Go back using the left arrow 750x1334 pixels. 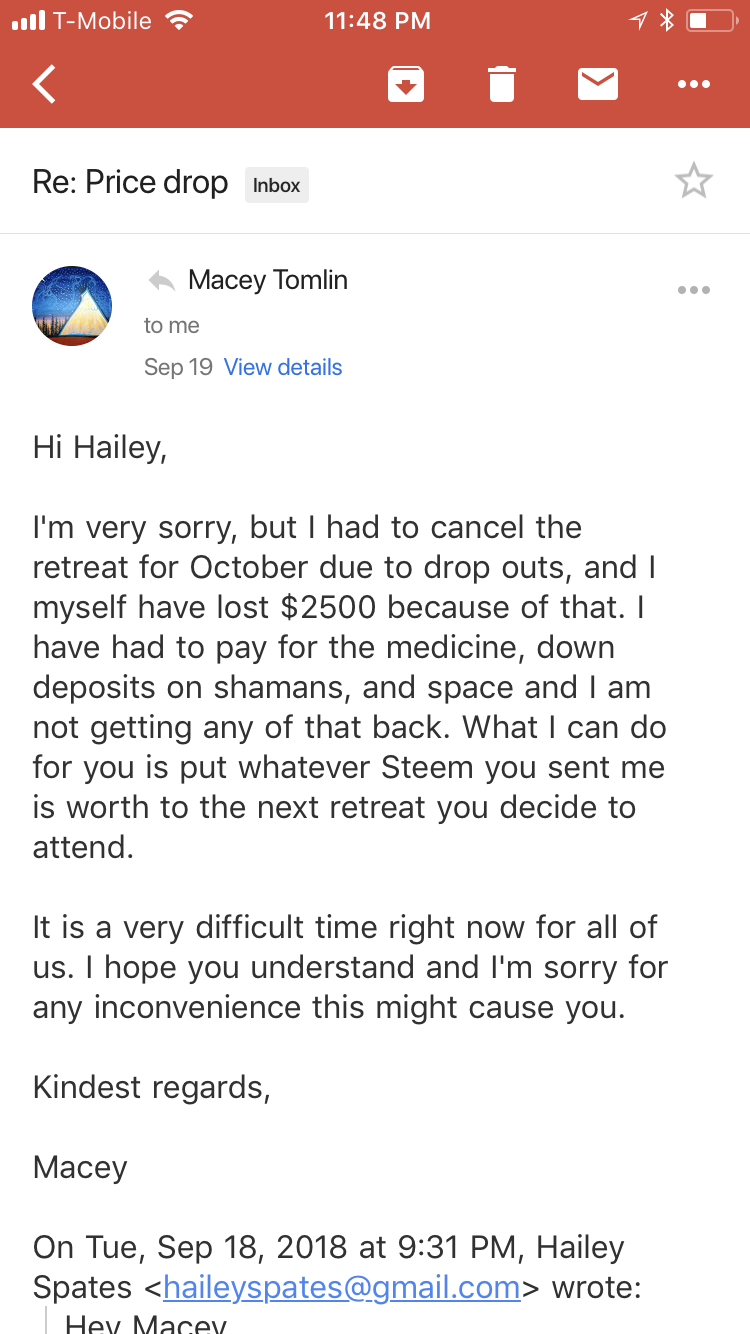point(44,84)
